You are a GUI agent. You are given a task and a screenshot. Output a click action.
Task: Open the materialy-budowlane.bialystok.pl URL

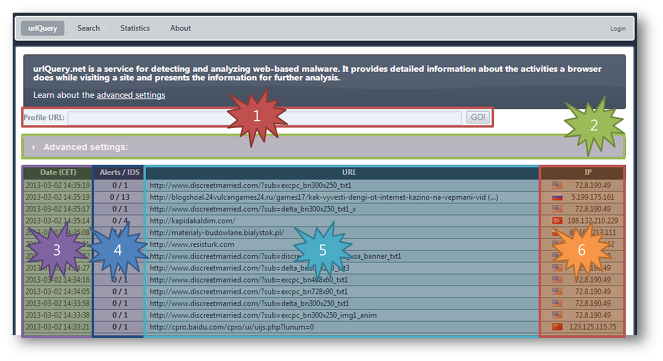pyautogui.click(x=216, y=232)
